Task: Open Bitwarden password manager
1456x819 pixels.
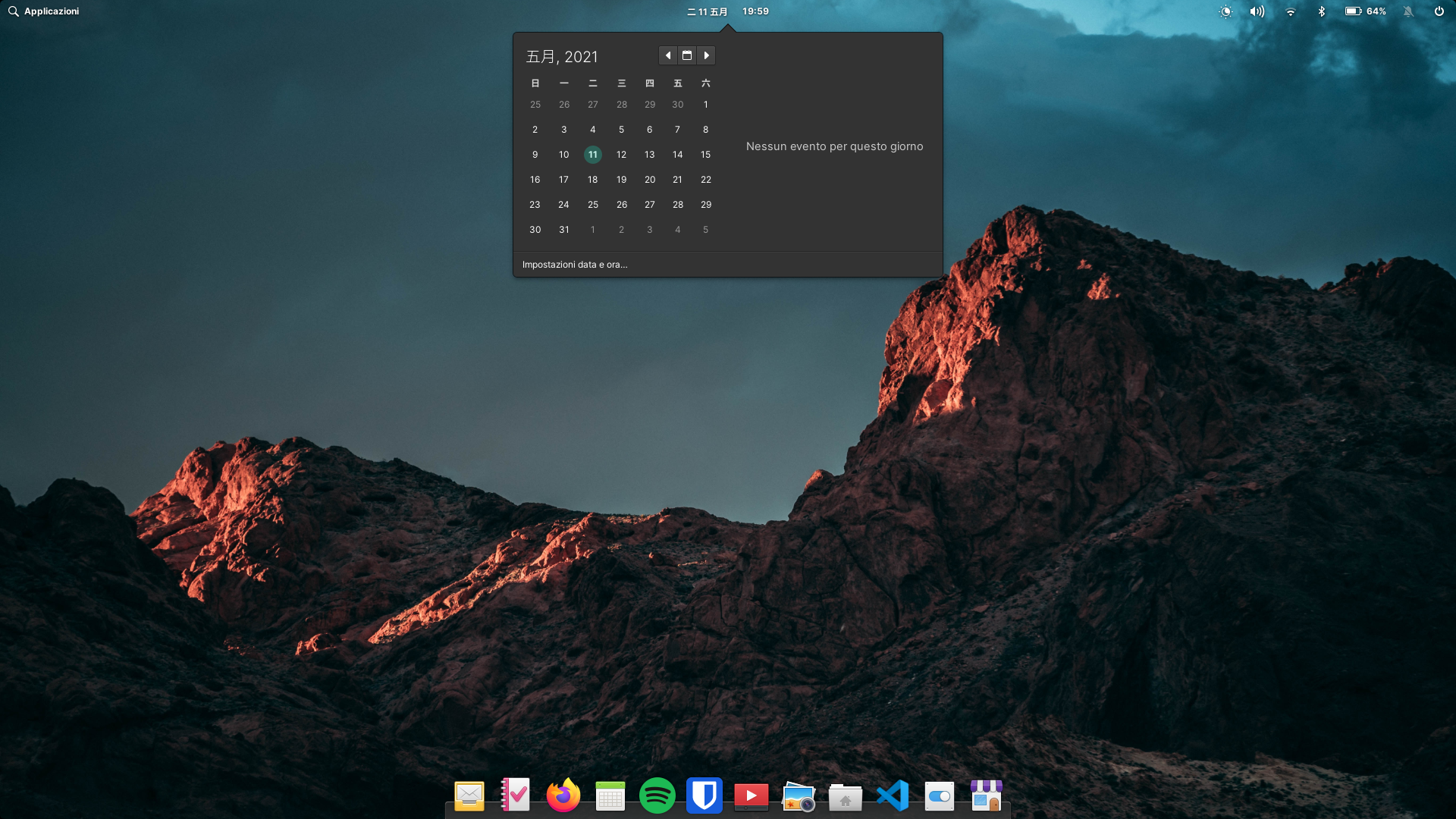Action: pyautogui.click(x=704, y=795)
